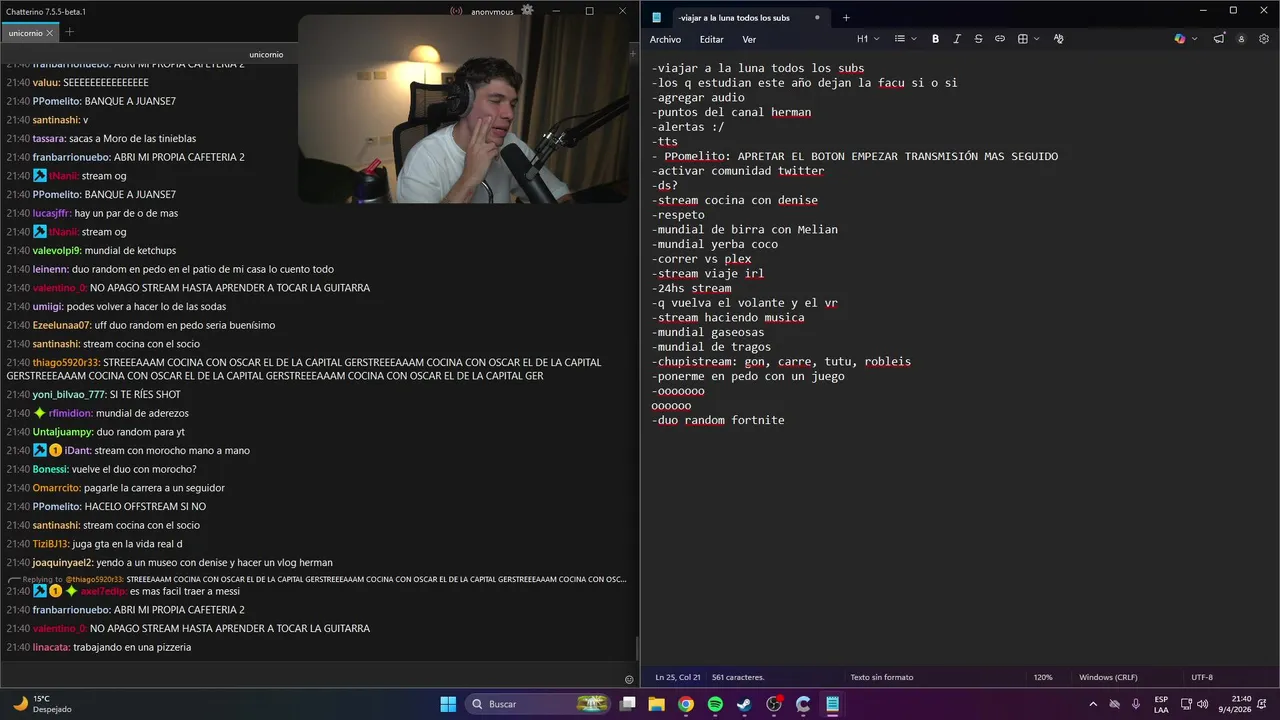Screen dimensions: 1280x720
Task: Open the 120% zoom level control
Action: pos(1043,677)
